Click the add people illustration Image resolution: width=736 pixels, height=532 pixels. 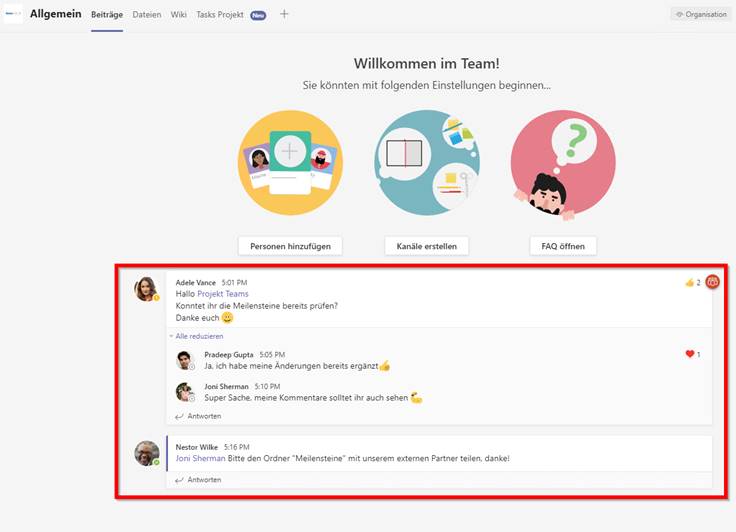290,162
